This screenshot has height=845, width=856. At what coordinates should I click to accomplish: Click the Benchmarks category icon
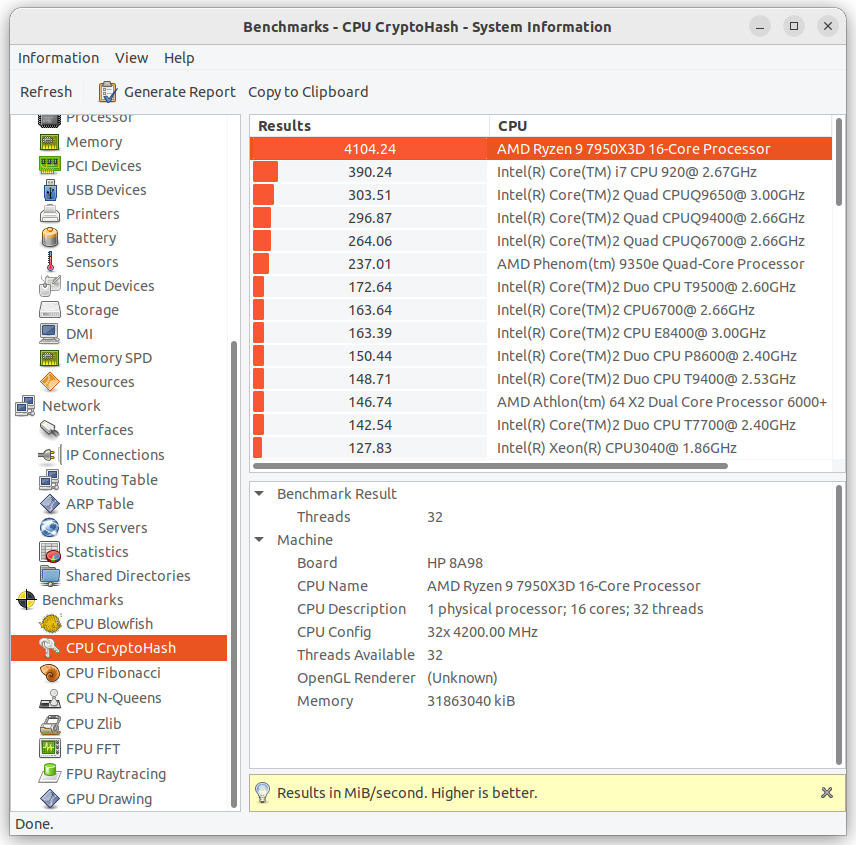(25, 600)
